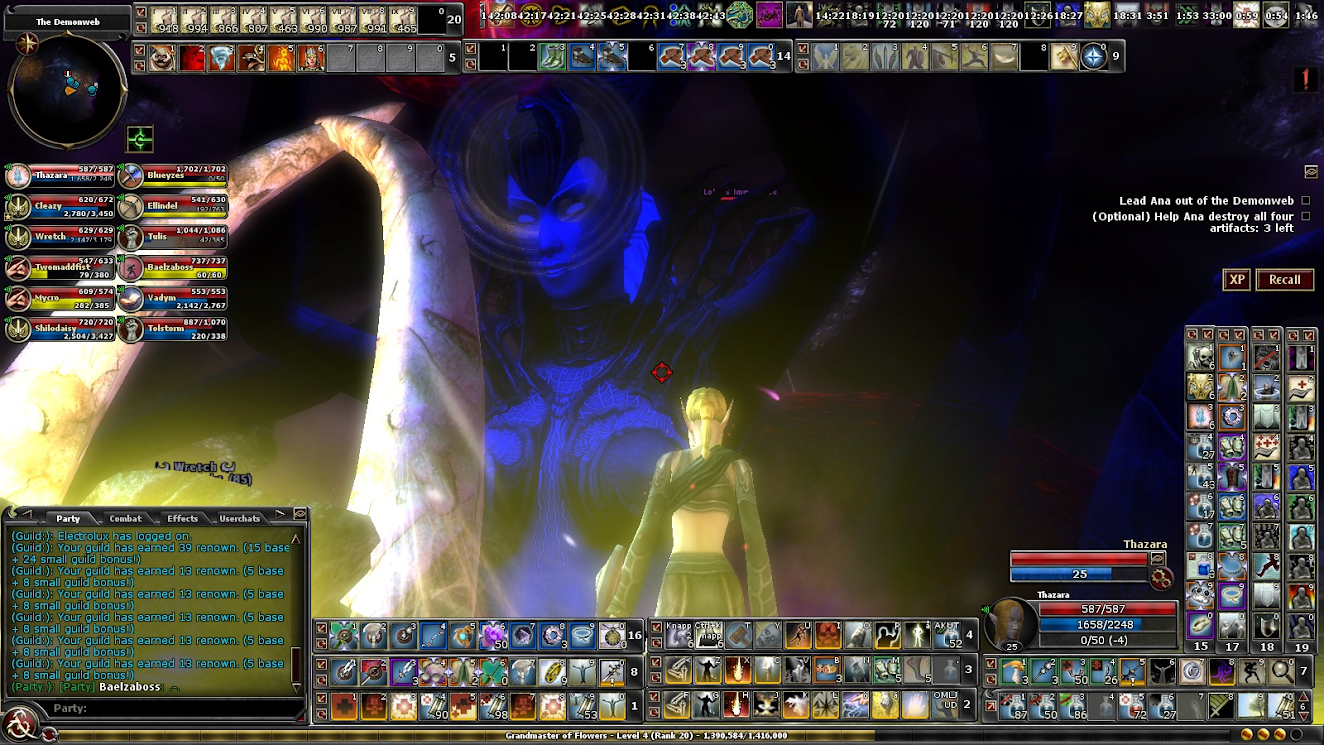Click the chat window scrollbar

coord(295,612)
